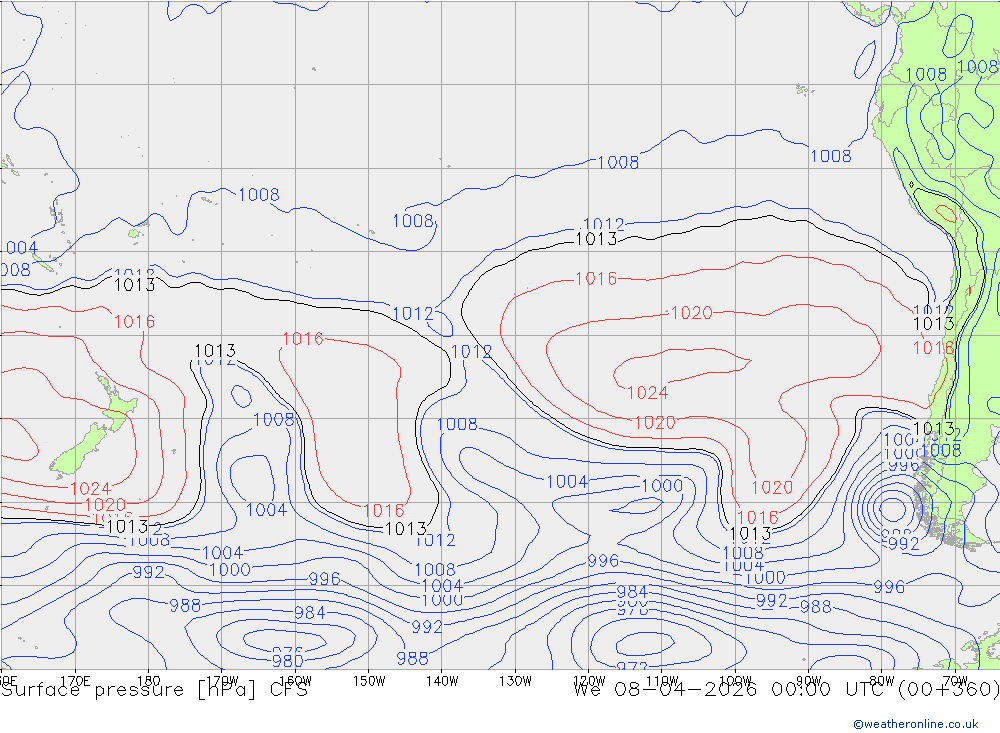The image size is (1000, 733).
Task: Click the red "1024" label just south of New Zealand
Action: (91, 489)
